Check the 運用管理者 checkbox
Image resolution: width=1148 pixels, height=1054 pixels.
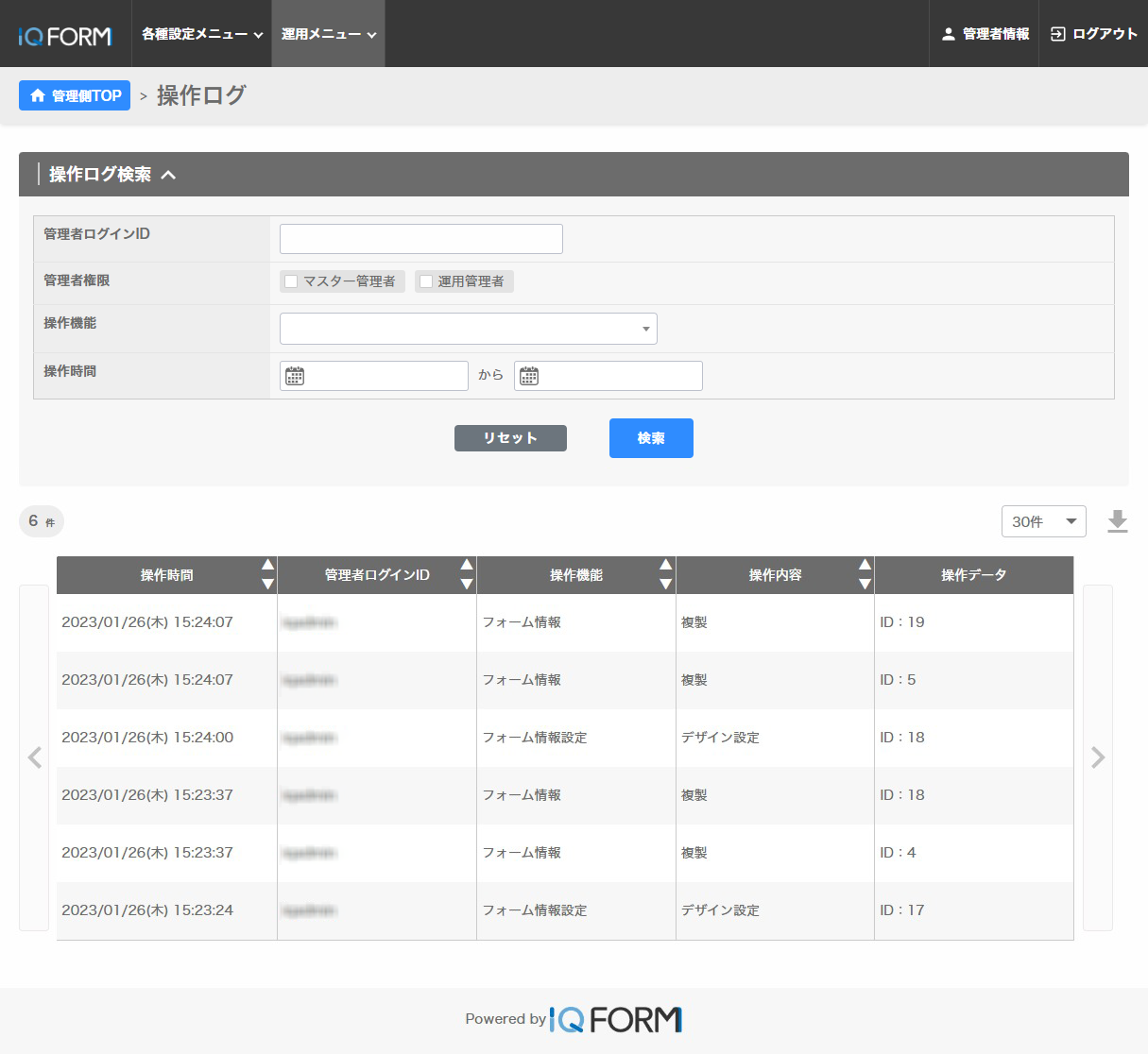coord(426,281)
